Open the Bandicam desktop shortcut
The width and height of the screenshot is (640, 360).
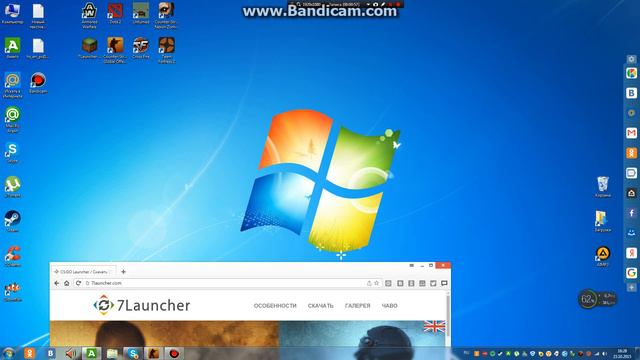coord(38,83)
